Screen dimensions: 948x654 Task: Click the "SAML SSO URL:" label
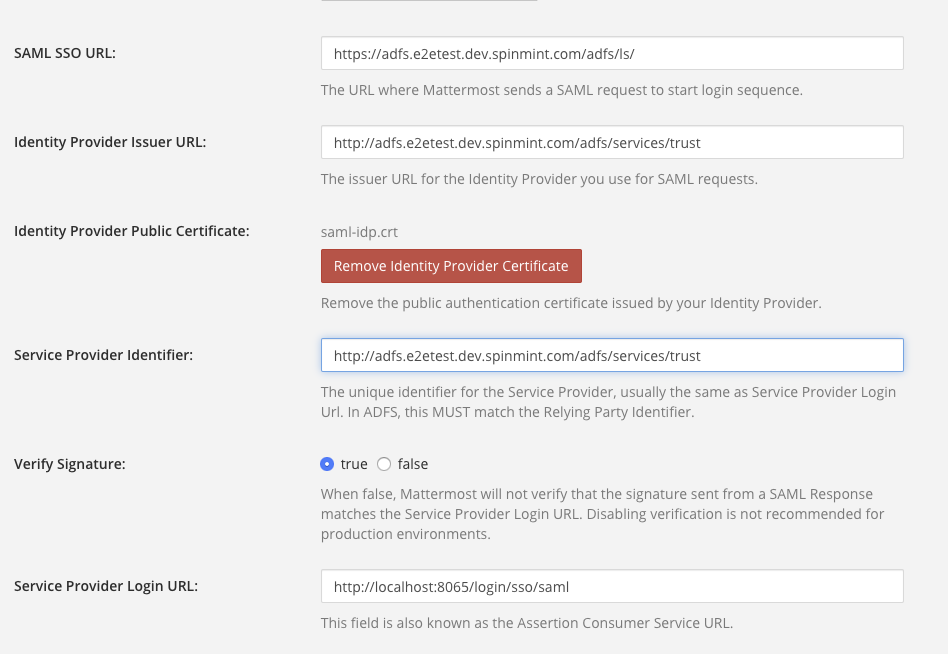(65, 53)
